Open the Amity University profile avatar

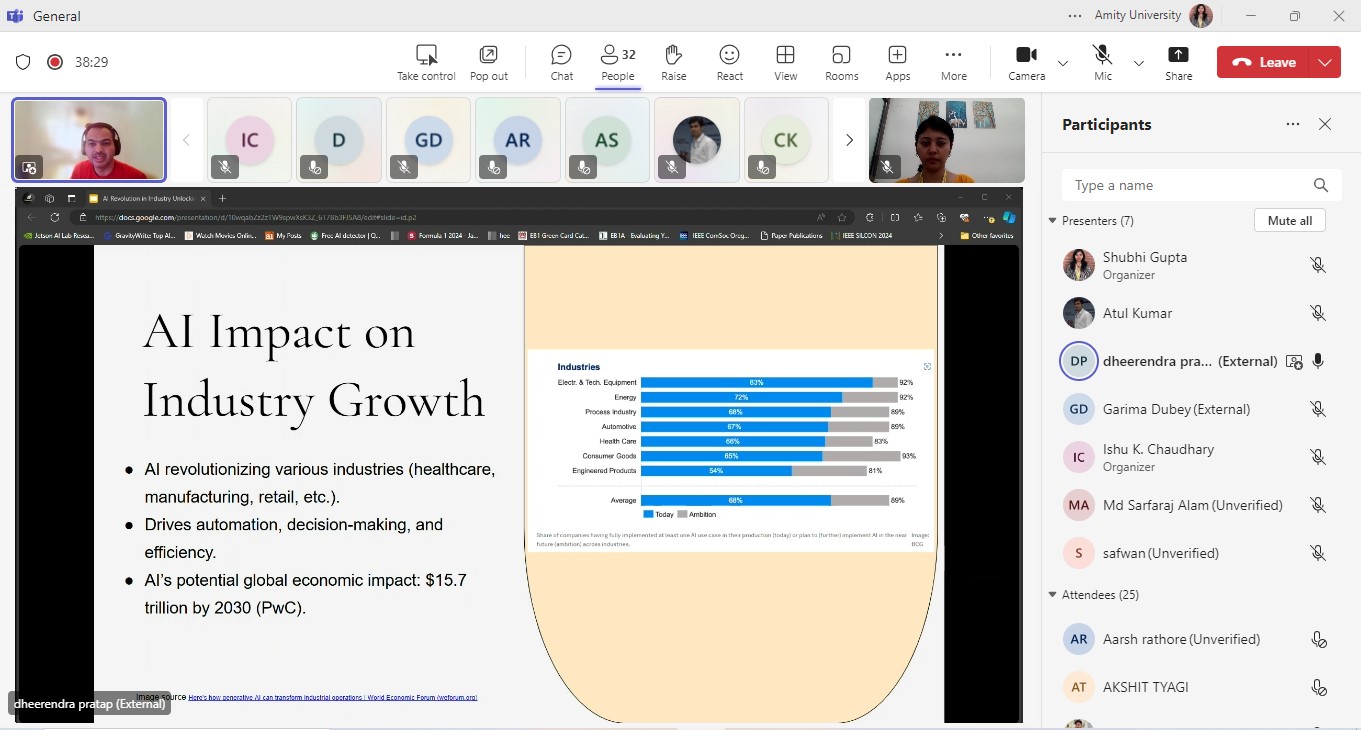[x=1201, y=16]
